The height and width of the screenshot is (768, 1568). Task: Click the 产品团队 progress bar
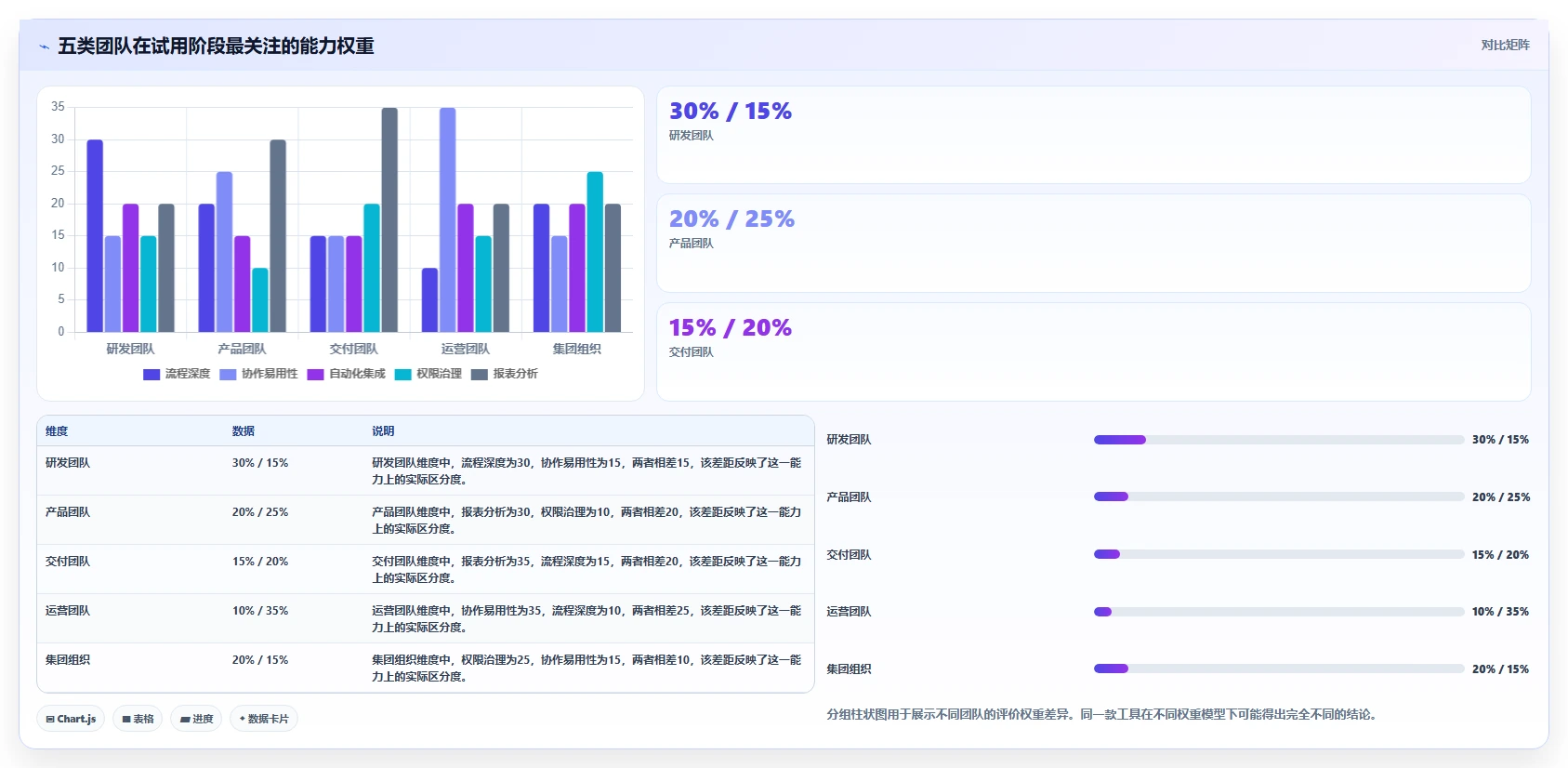pyautogui.click(x=1278, y=497)
